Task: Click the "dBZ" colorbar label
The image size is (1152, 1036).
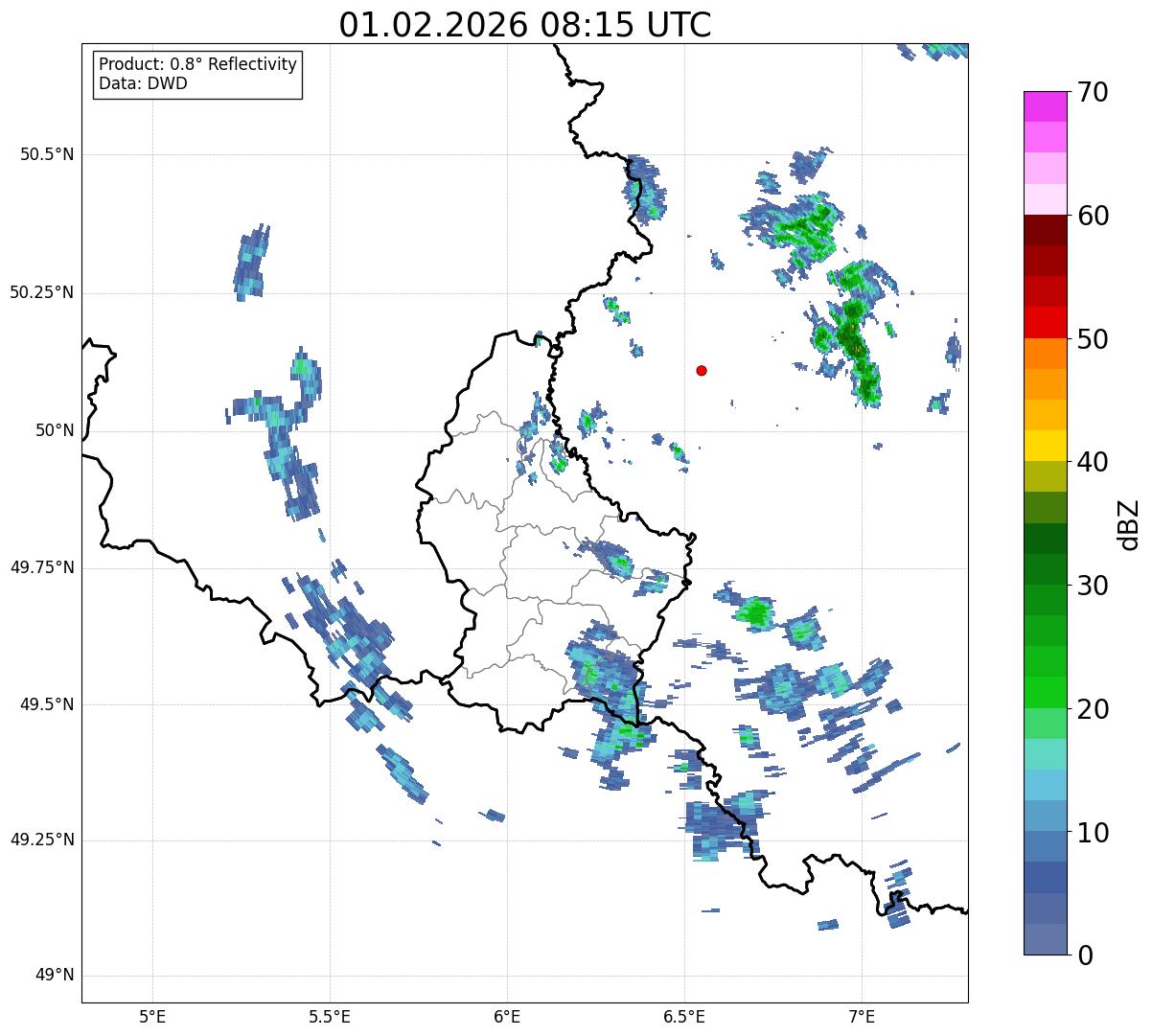Action: (1129, 523)
